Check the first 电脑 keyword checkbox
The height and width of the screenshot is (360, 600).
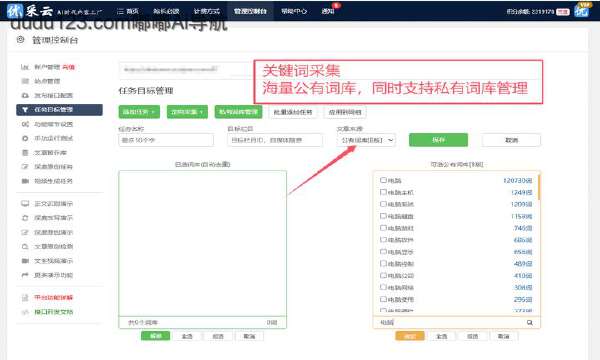(x=383, y=180)
